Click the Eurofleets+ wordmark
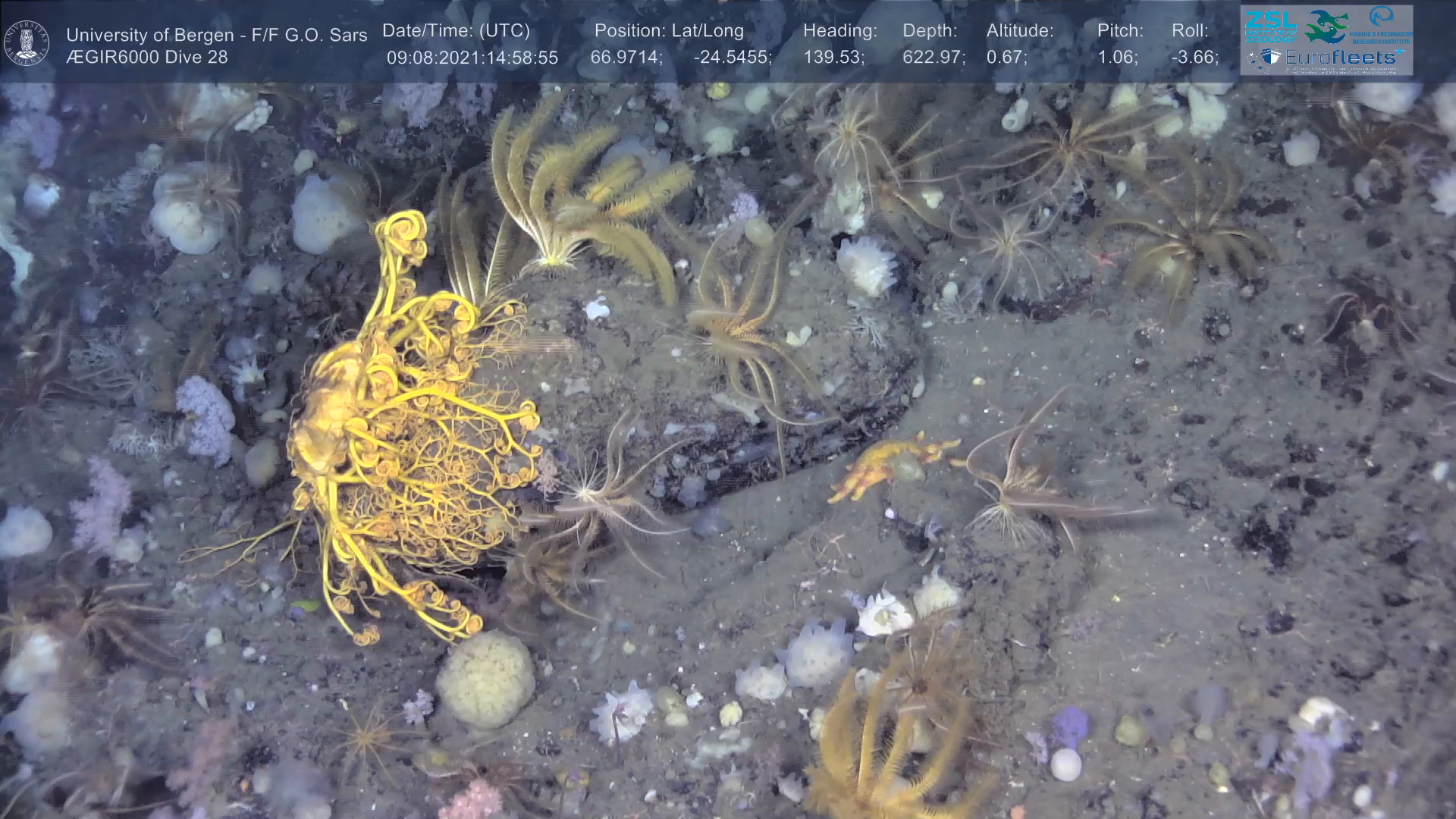Screen dimensions: 1456x819 point(1341,58)
